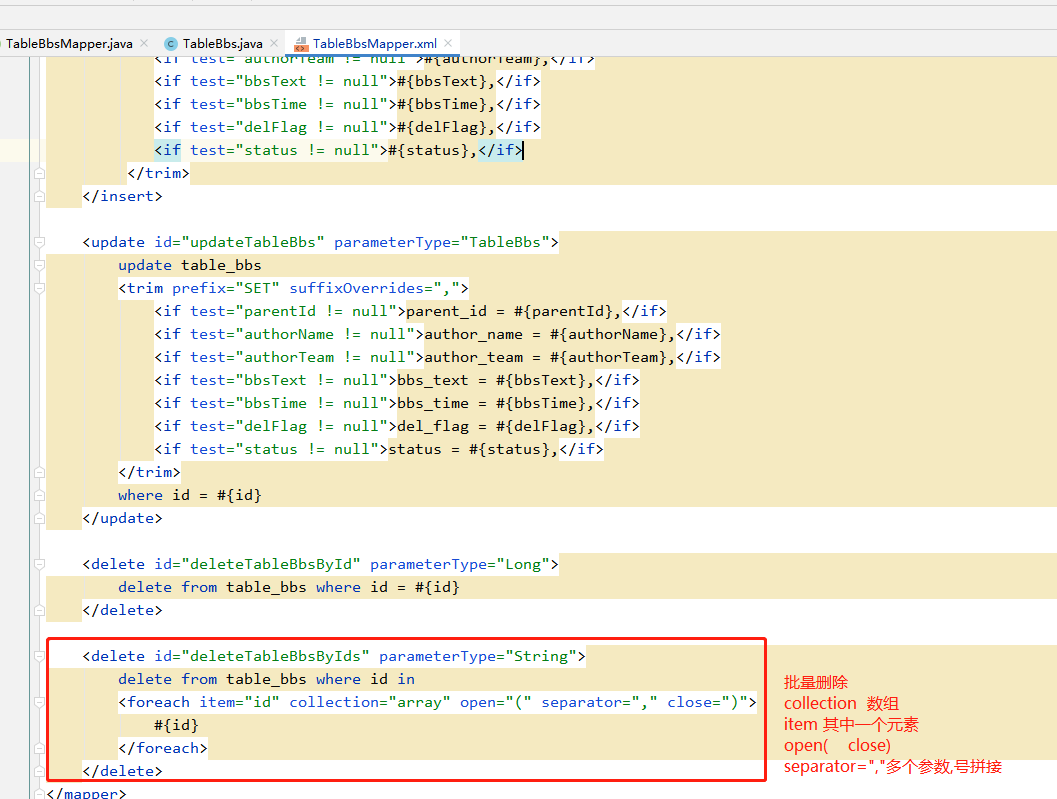The height and width of the screenshot is (799, 1057).
Task: Collapse the foreach item="id" block
Action: point(39,702)
